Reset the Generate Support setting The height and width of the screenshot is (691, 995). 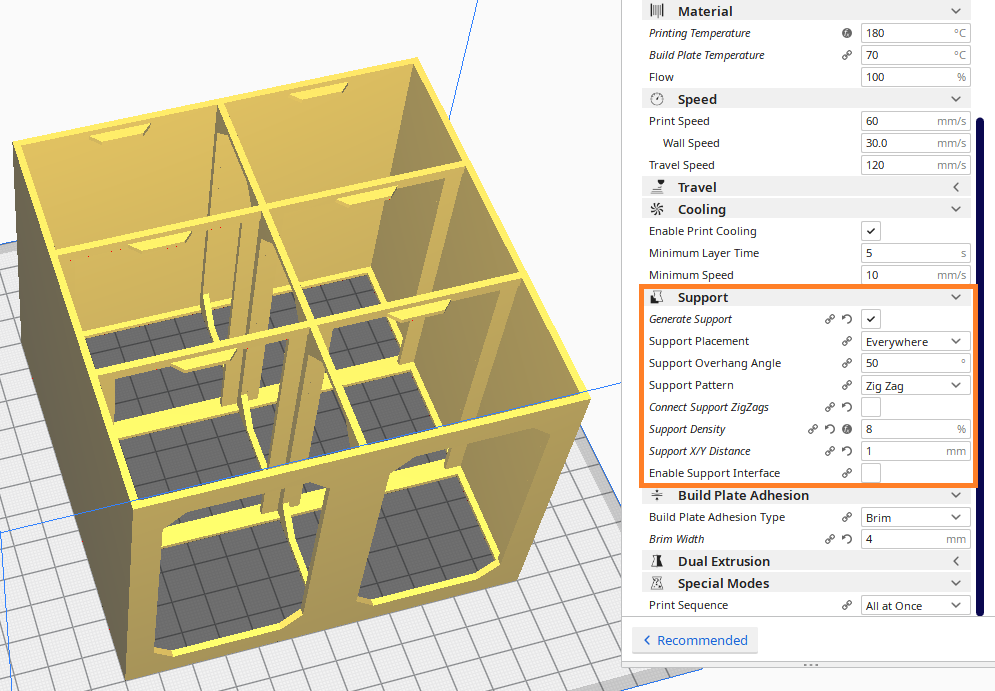pyautogui.click(x=846, y=319)
